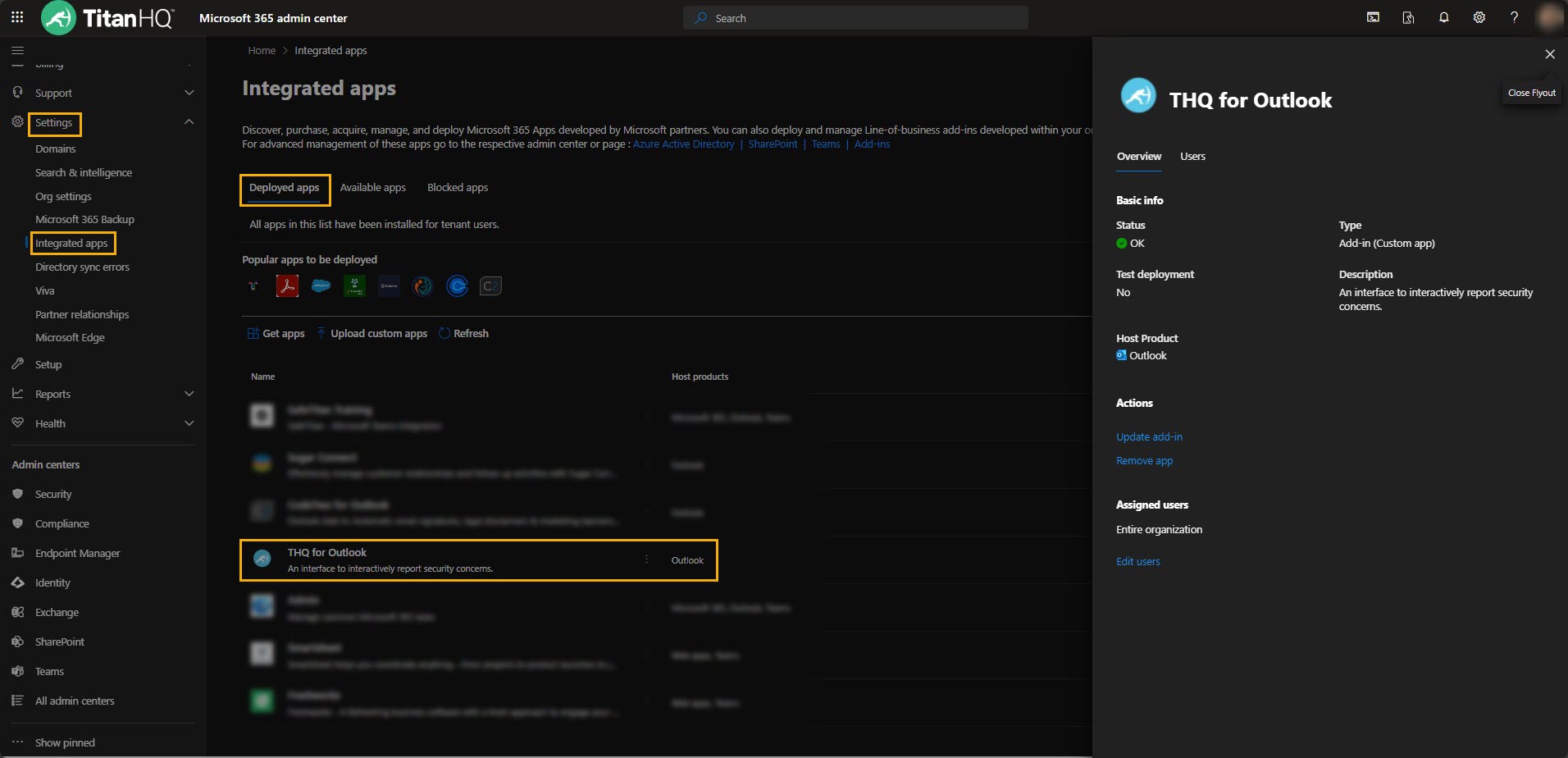Click the top Search box
This screenshot has height=758, width=1568.
pyautogui.click(x=855, y=18)
